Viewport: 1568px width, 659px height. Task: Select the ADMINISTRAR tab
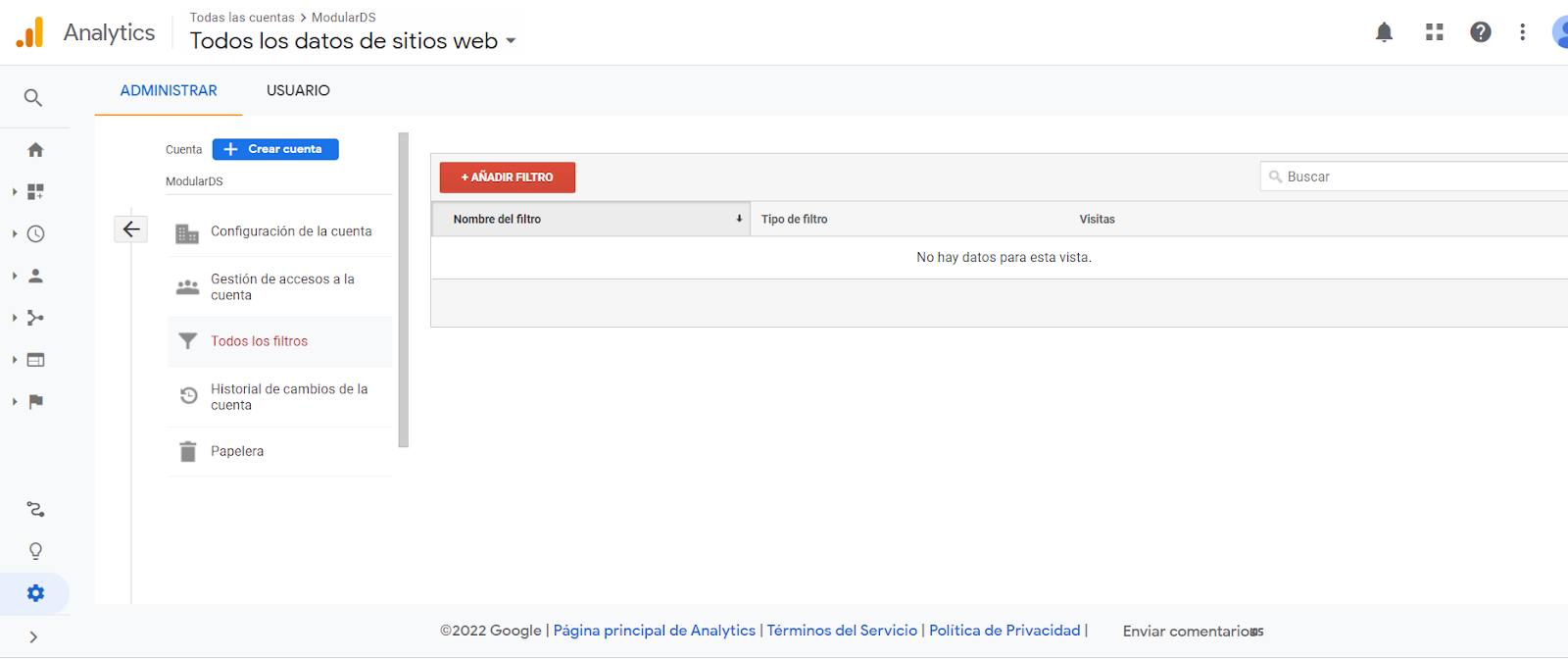(x=169, y=90)
